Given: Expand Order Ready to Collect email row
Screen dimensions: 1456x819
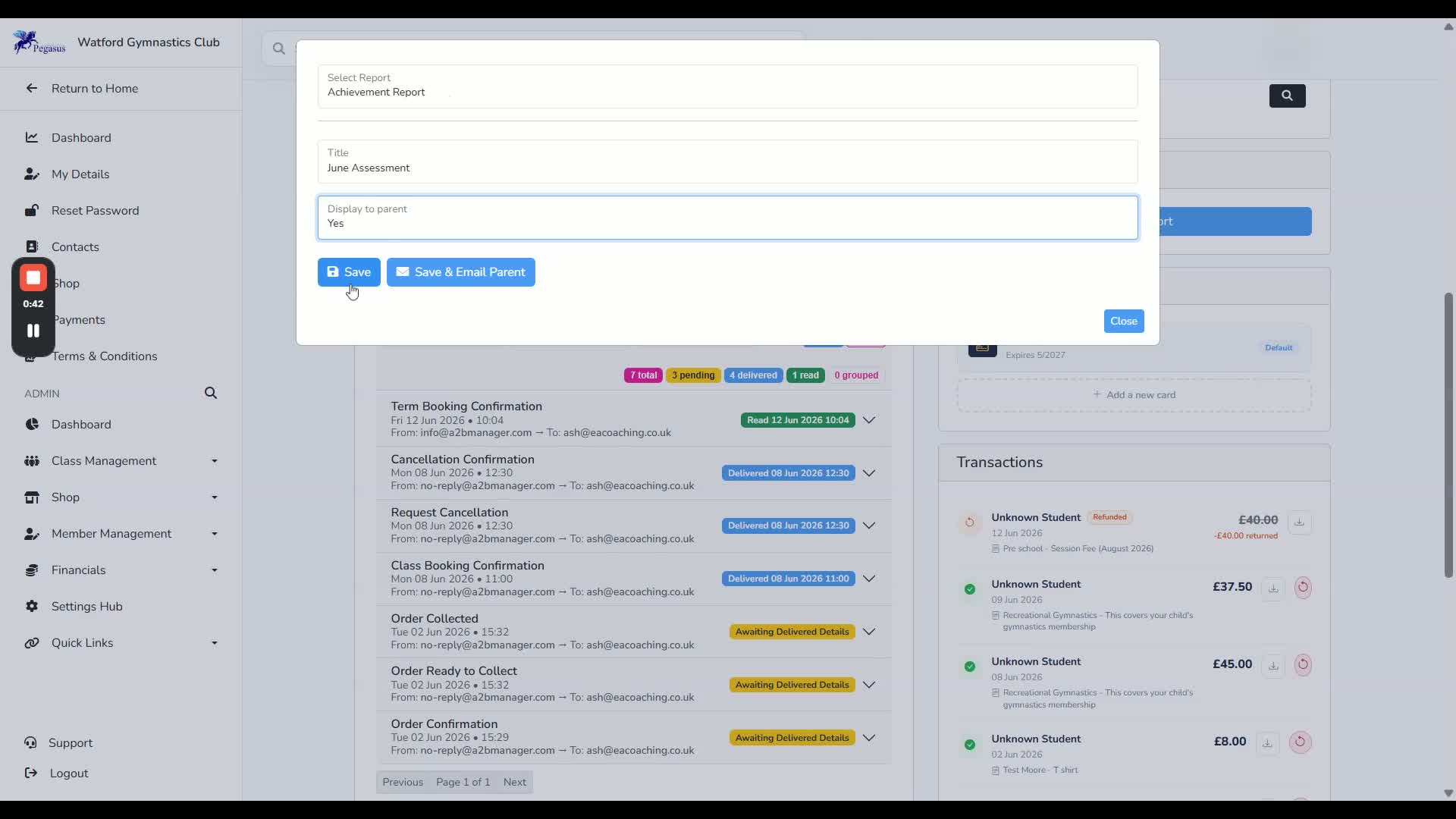Looking at the screenshot, I should [869, 685].
